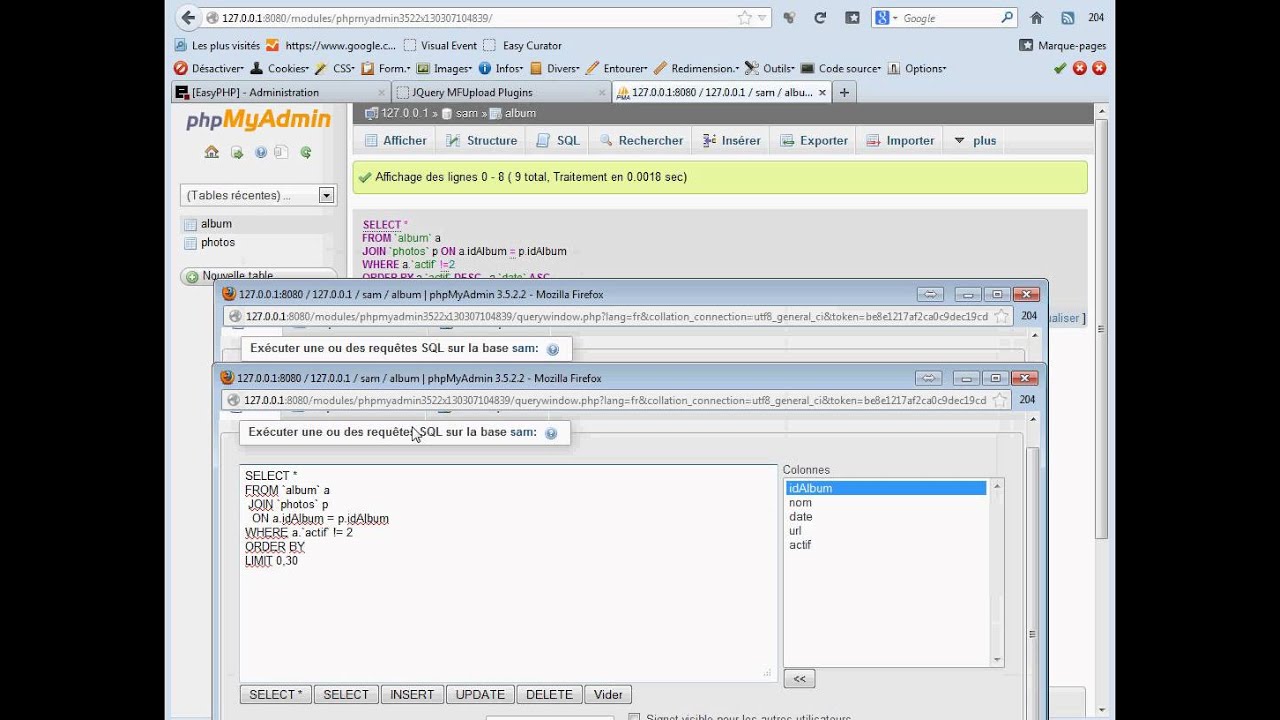1280x720 pixels.
Task: Open the Cookies developer toolbar dropdown
Action: (279, 68)
